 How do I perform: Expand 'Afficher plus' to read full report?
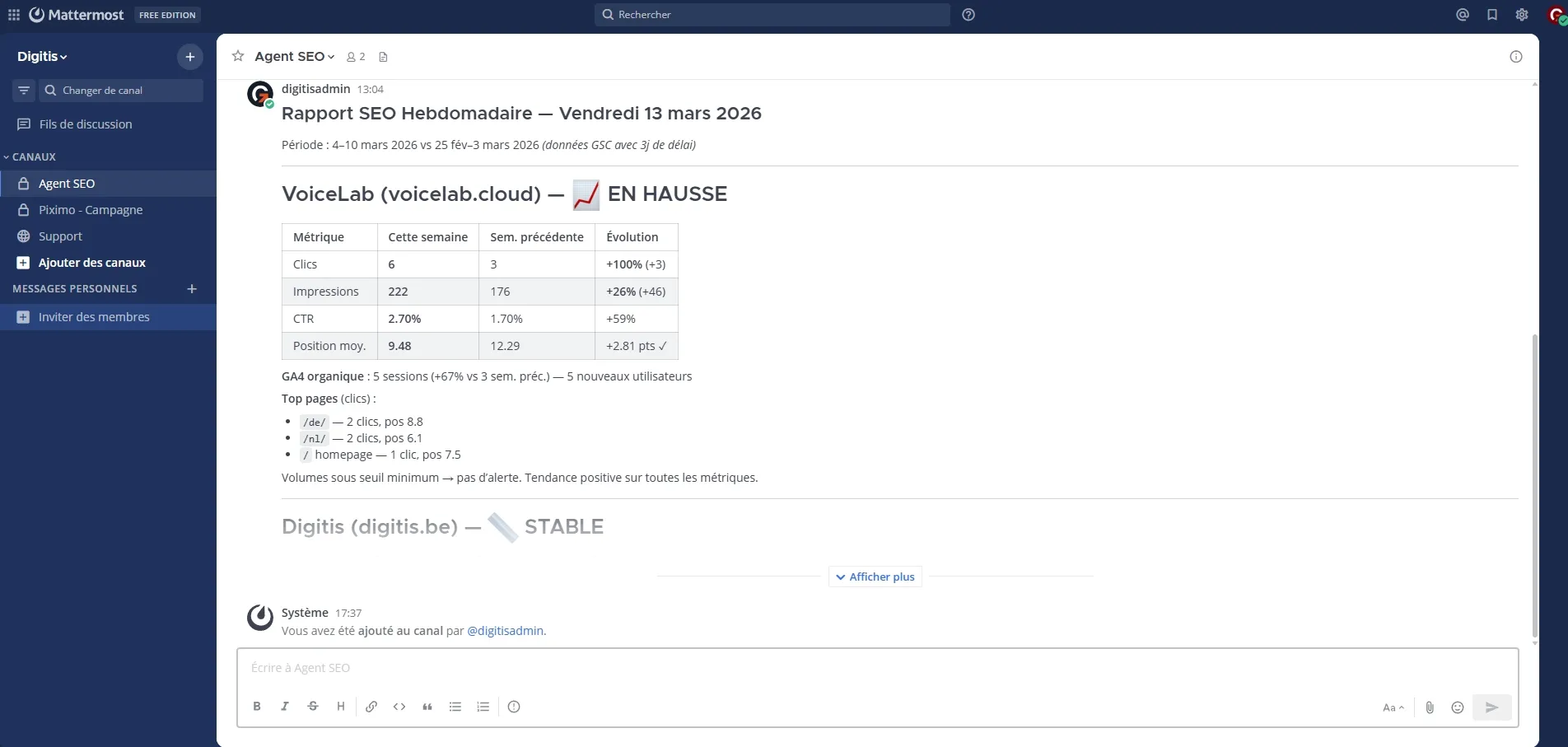point(875,577)
